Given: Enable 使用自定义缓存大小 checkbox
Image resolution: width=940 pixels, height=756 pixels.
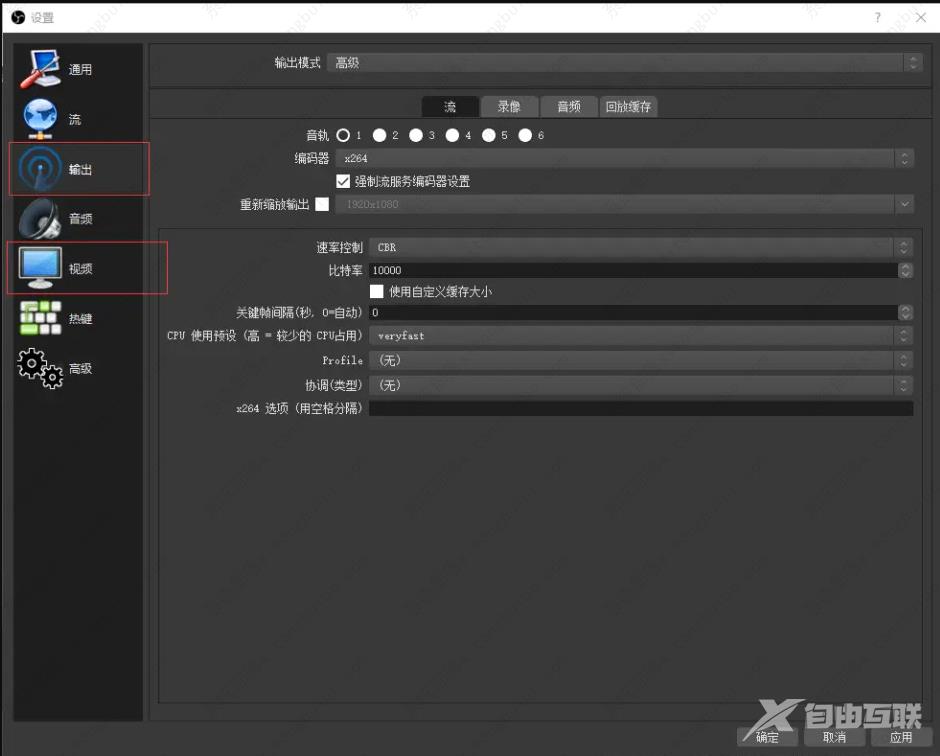Looking at the screenshot, I should pos(376,291).
